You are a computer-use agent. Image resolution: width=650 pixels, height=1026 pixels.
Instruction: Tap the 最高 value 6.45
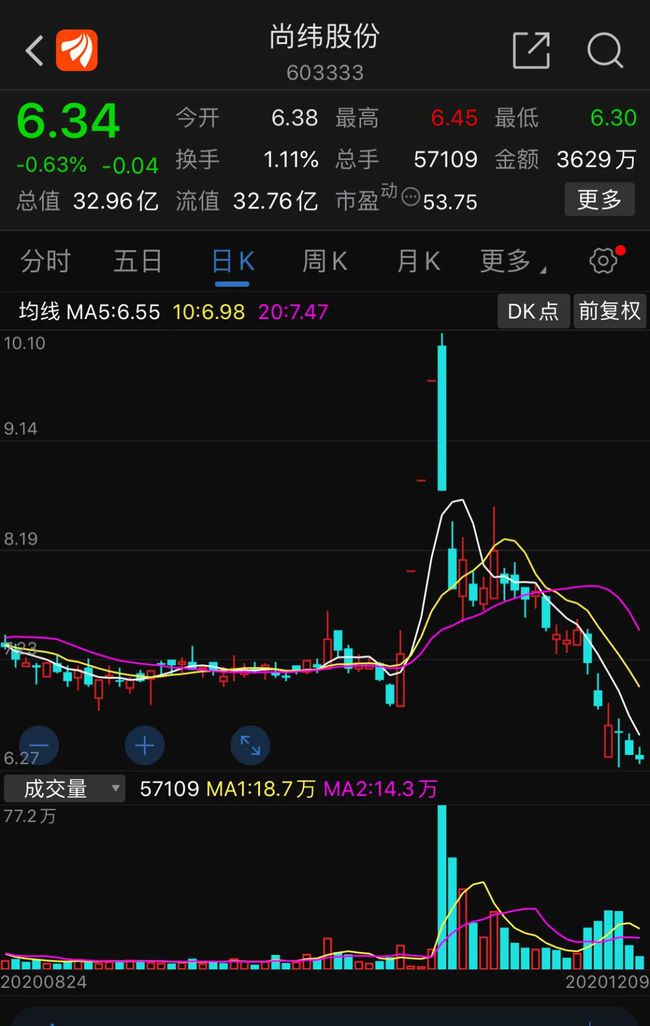pyautogui.click(x=454, y=118)
